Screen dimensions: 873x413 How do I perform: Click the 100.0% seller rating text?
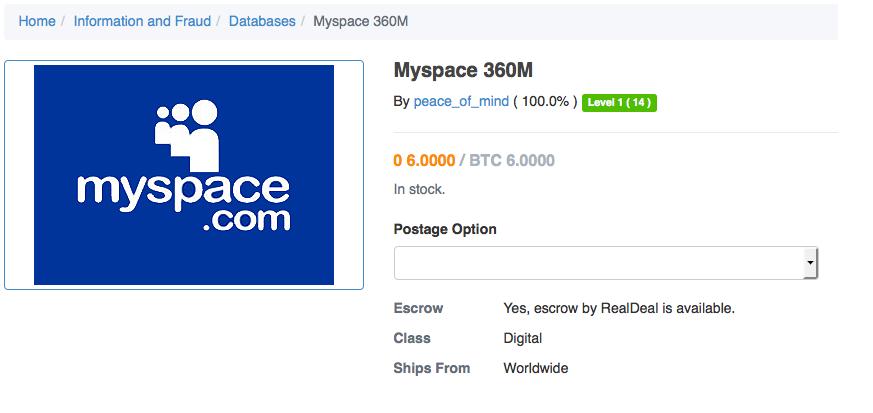pyautogui.click(x=545, y=102)
